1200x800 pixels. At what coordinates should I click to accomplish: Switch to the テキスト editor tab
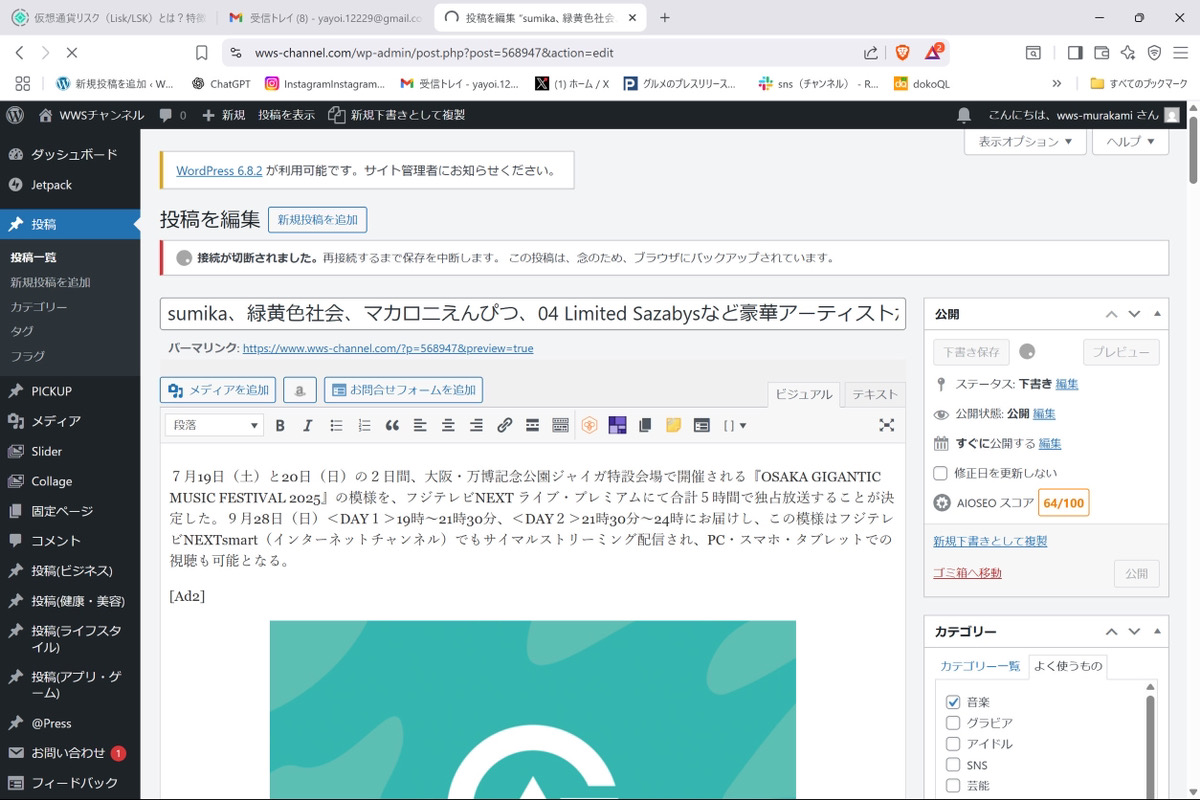pos(875,394)
